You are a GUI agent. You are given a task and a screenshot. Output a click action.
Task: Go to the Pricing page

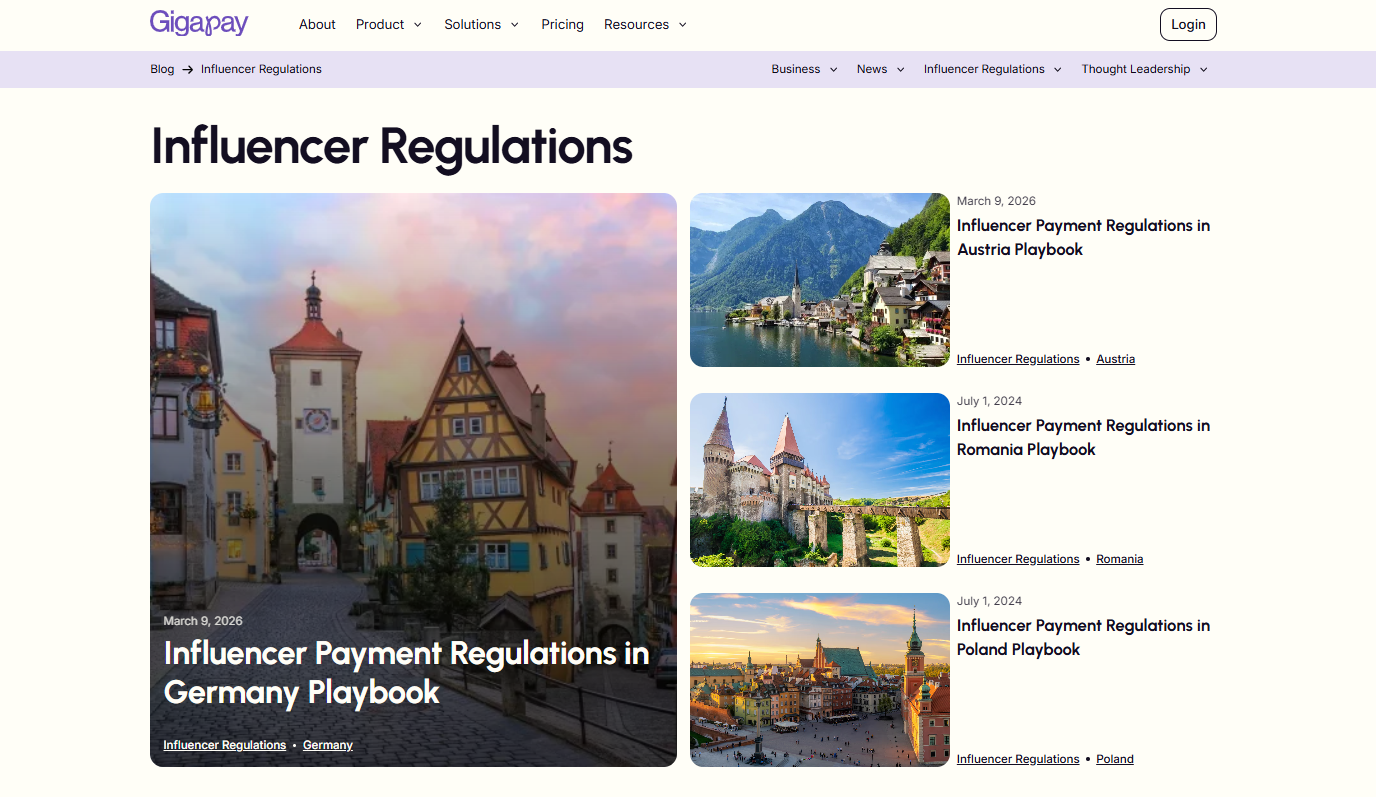point(562,24)
